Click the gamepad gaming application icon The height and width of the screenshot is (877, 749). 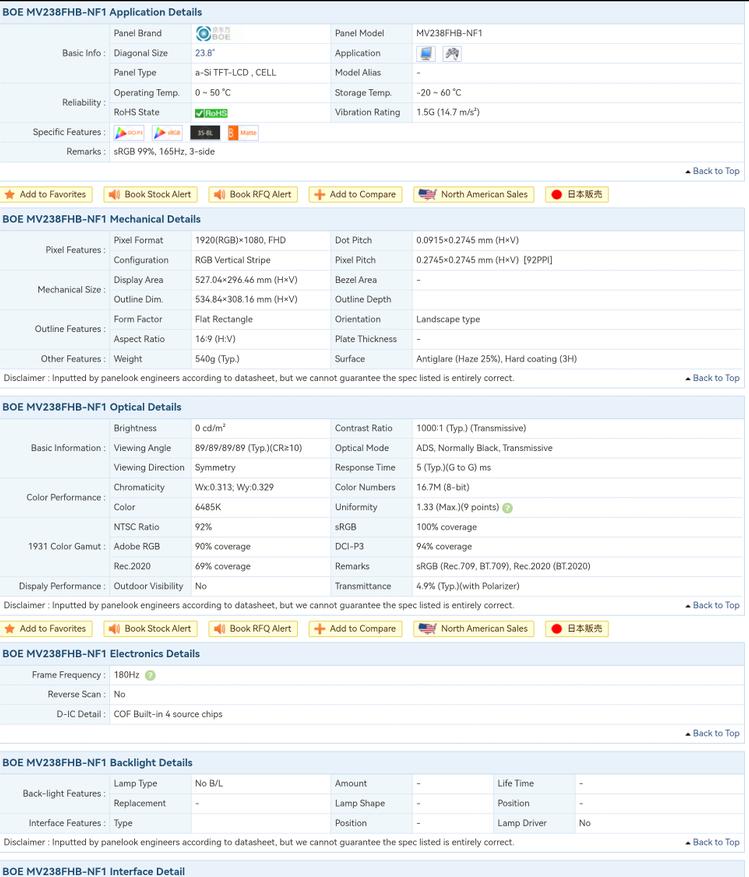(452, 53)
